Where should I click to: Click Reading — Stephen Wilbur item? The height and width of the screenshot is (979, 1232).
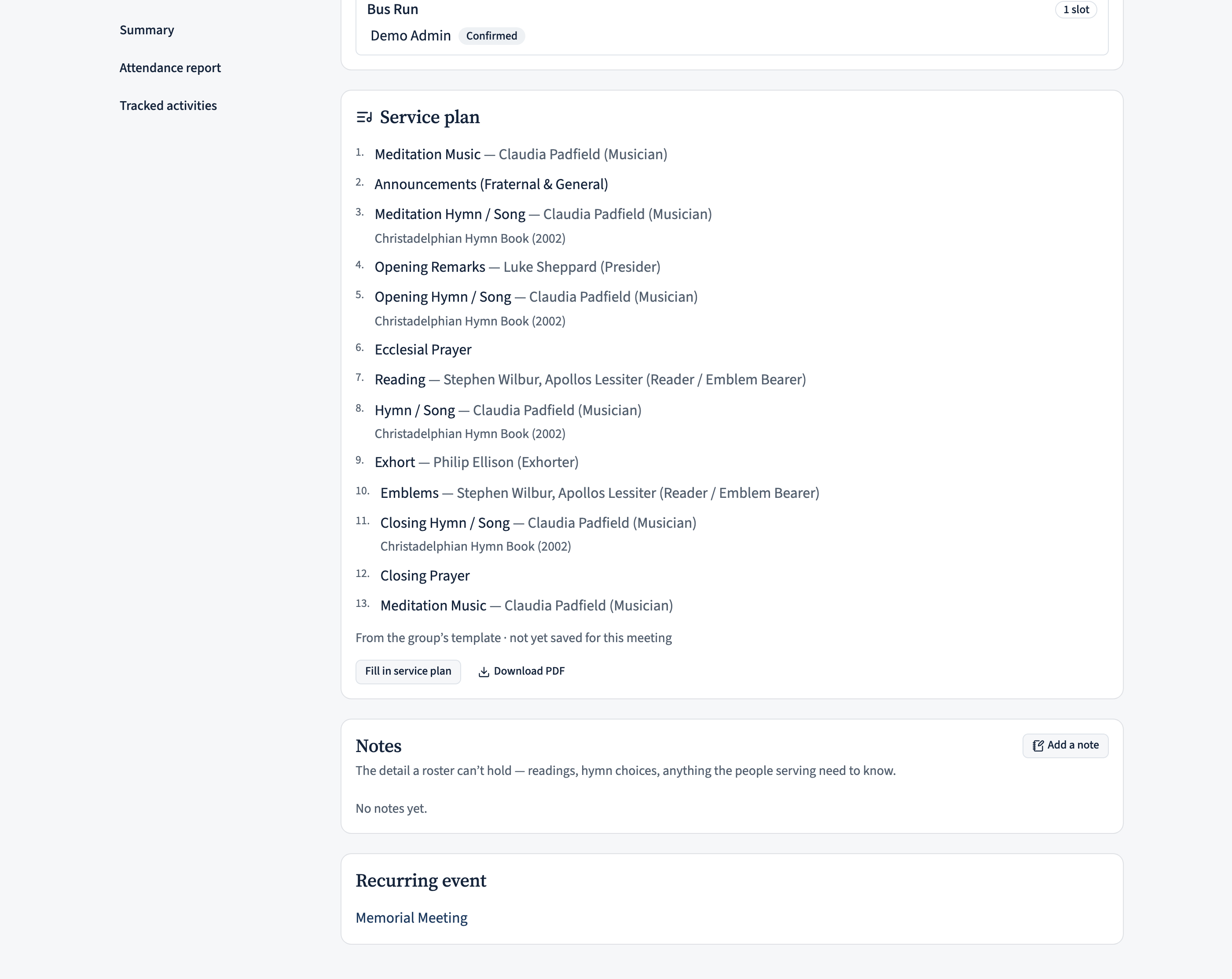click(590, 379)
